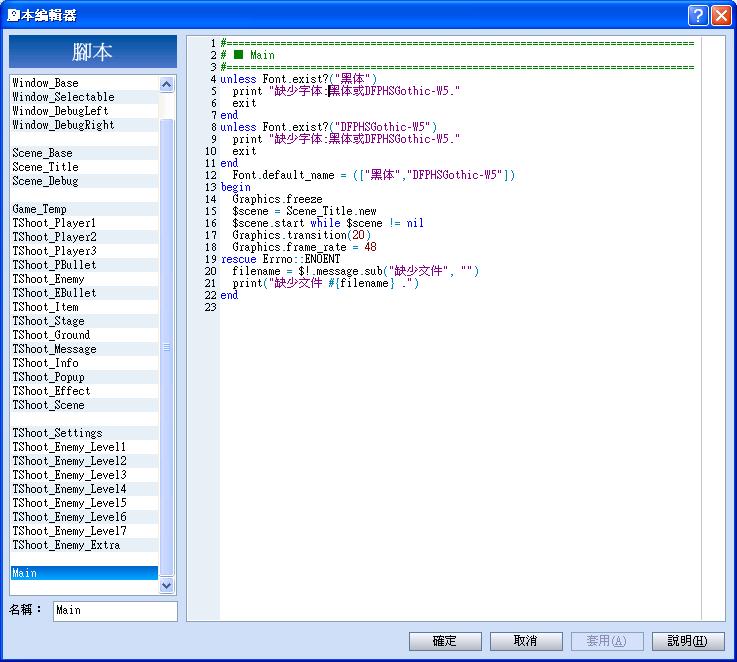This screenshot has width=737, height=662.
Task: Select TShoot_Enemy_Extra script
Action: pyautogui.click(x=84, y=546)
